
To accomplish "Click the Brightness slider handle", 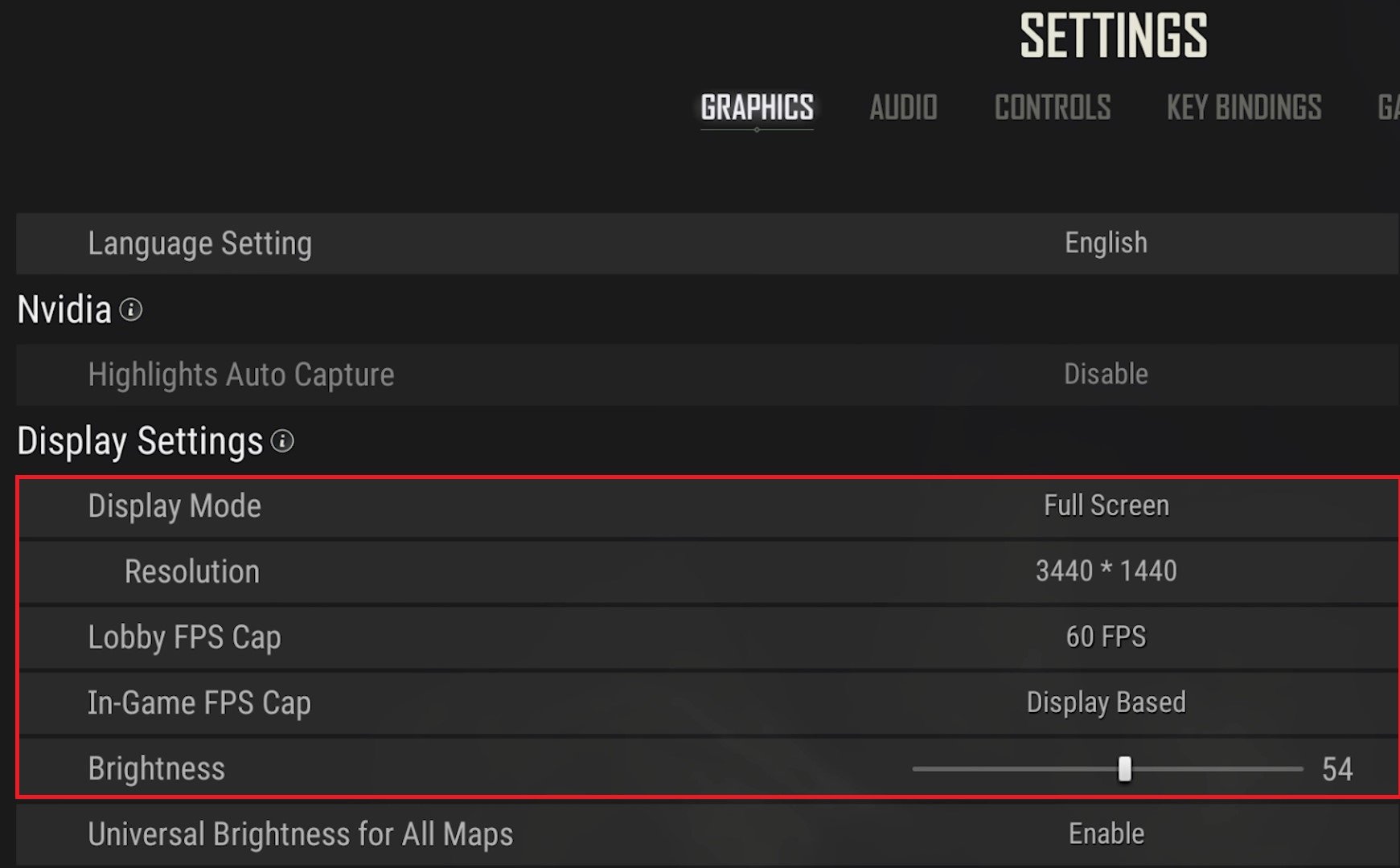I will click(1124, 769).
